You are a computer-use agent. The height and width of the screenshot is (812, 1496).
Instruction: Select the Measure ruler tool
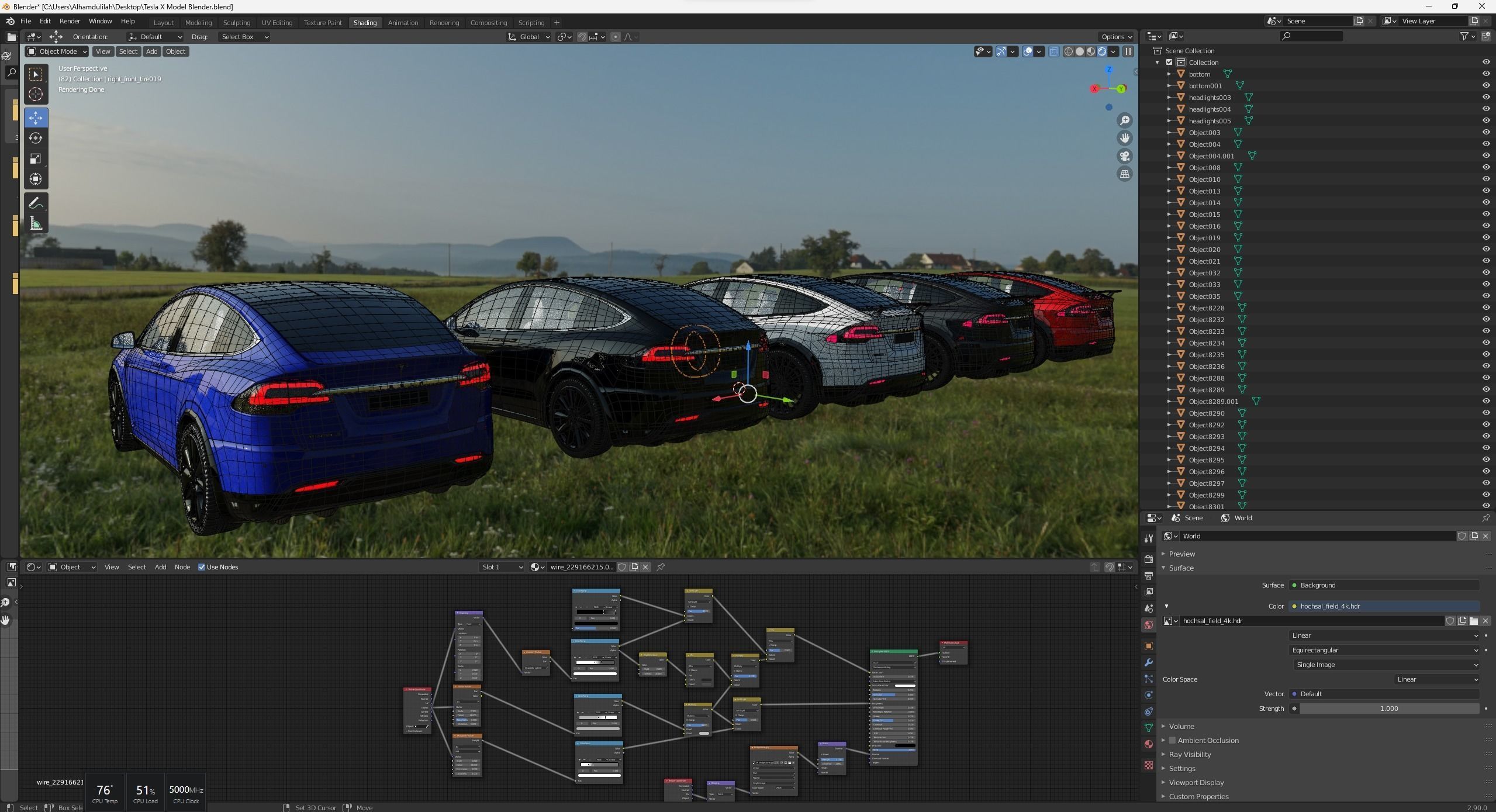click(36, 223)
